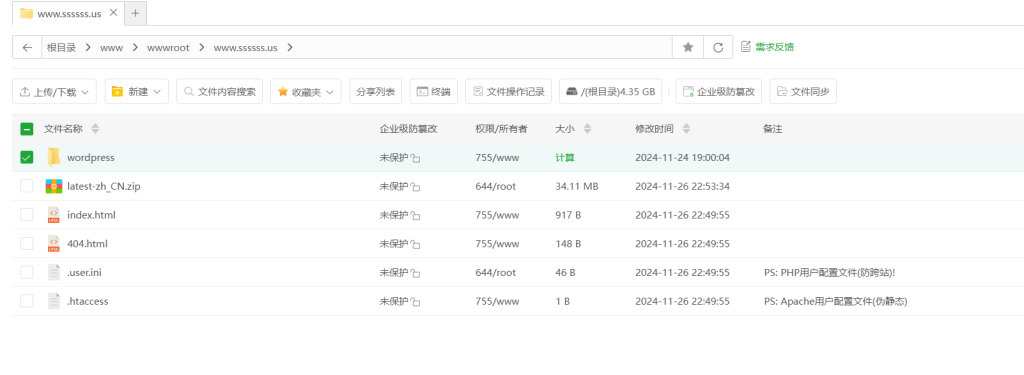The image size is (1024, 375).
Task: Toggle protection lock for .htaccess row
Action: coord(415,302)
